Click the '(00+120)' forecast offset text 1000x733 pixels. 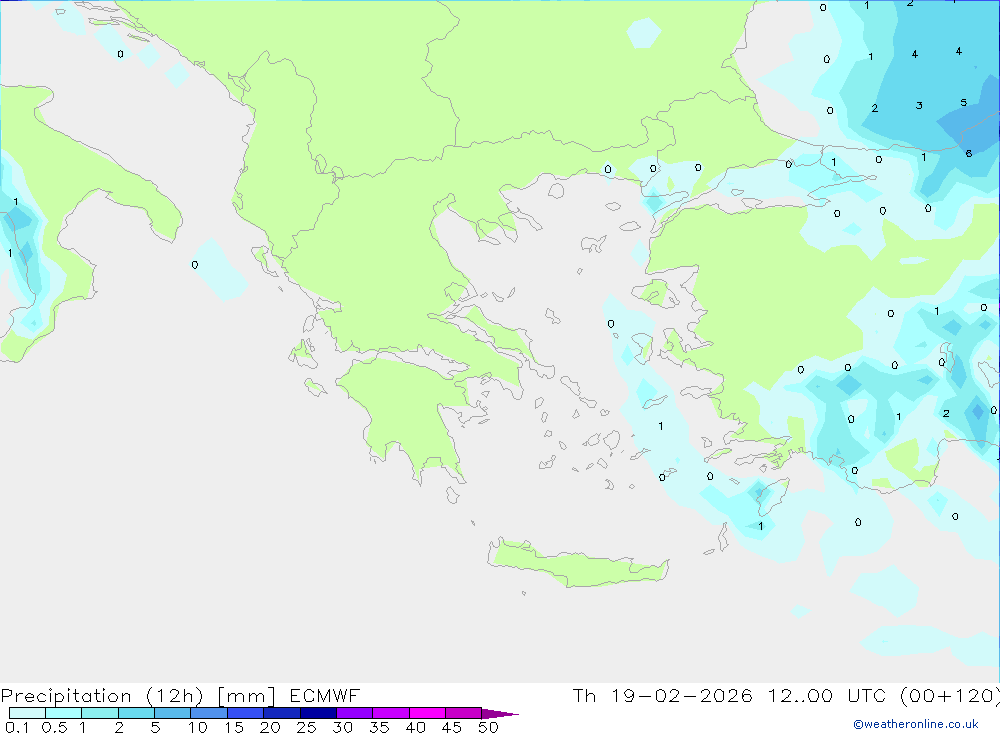[950, 696]
